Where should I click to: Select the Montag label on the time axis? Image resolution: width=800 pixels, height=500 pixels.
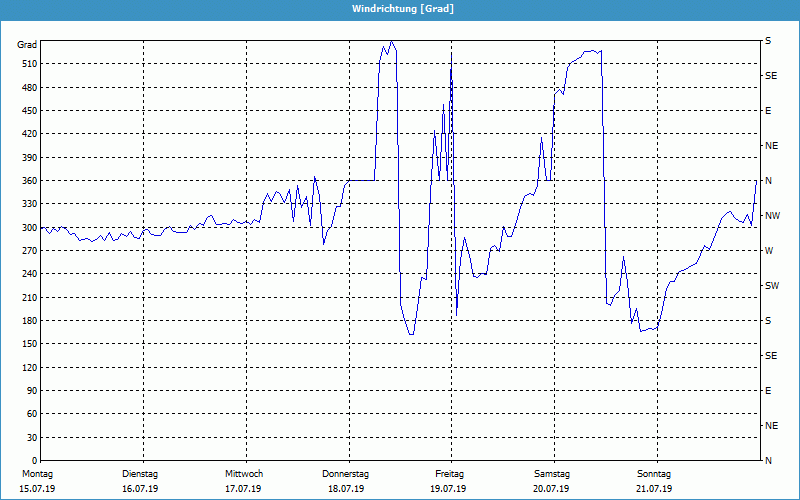37,474
